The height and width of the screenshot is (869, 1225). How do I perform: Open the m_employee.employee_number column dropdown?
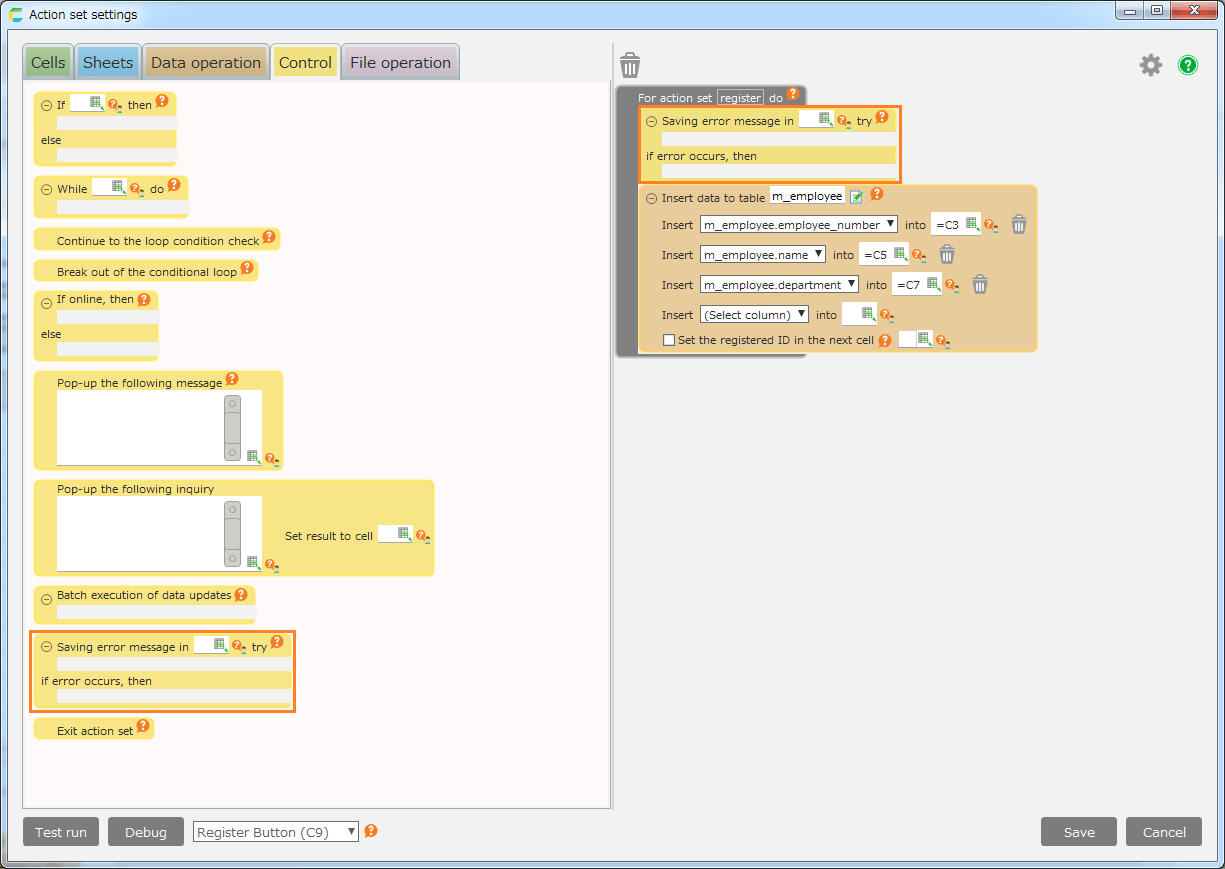click(x=798, y=225)
